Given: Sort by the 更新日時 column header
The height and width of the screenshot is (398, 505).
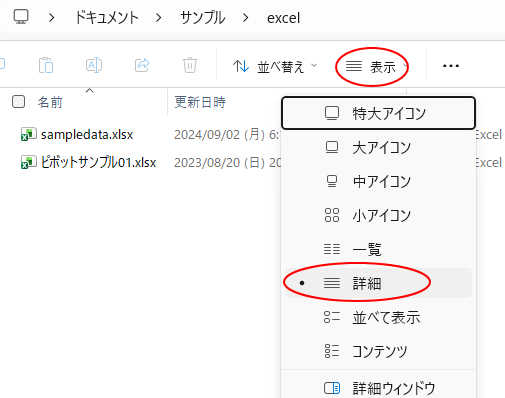Looking at the screenshot, I should click(200, 102).
